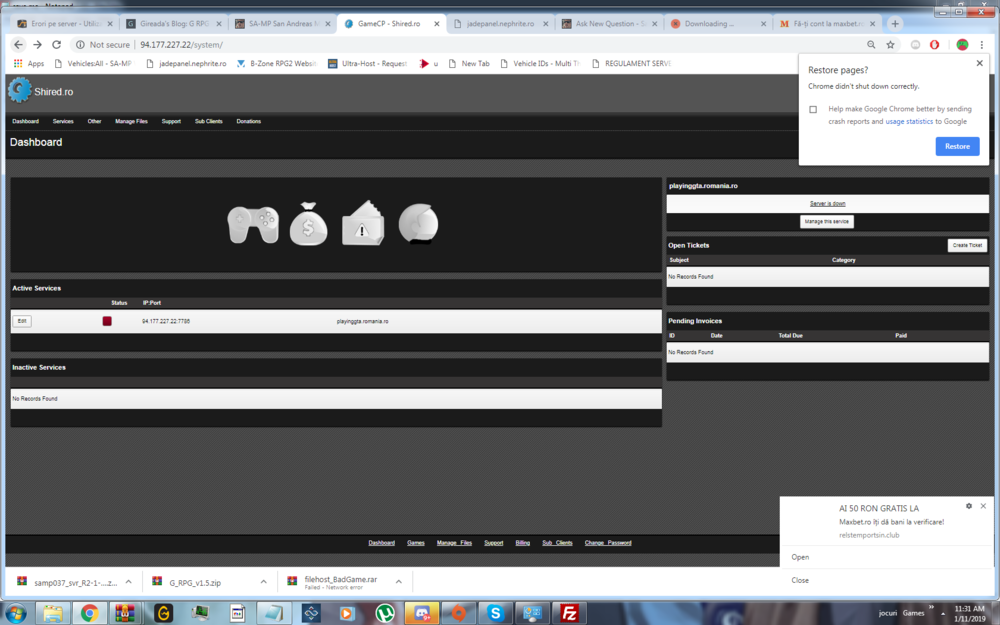This screenshot has height=625, width=1000.
Task: Open FileZilla from the taskbar
Action: (x=569, y=614)
